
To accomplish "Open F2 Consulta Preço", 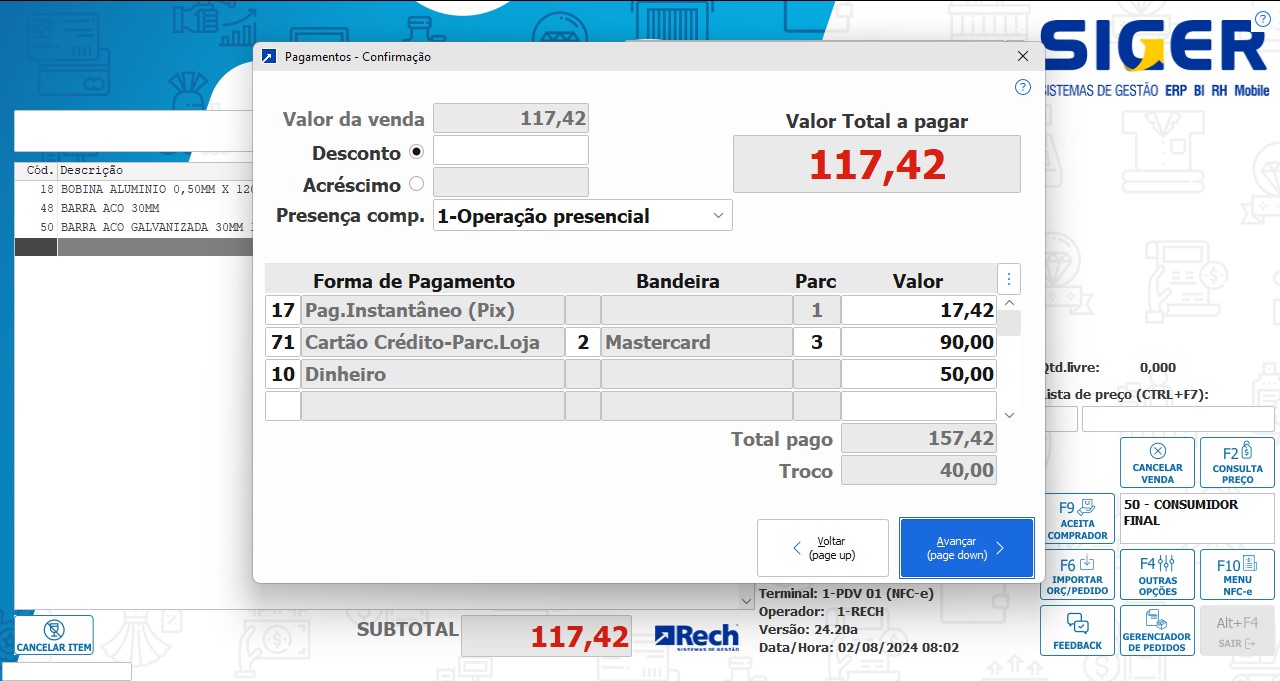I will (x=1237, y=463).
